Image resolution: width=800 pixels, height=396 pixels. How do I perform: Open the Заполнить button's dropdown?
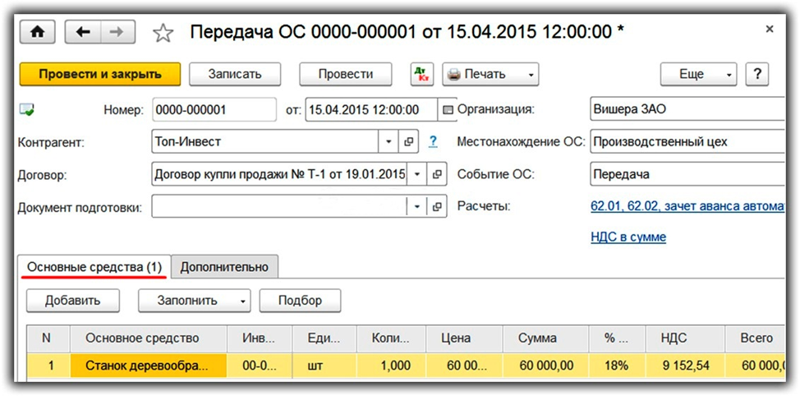click(243, 301)
